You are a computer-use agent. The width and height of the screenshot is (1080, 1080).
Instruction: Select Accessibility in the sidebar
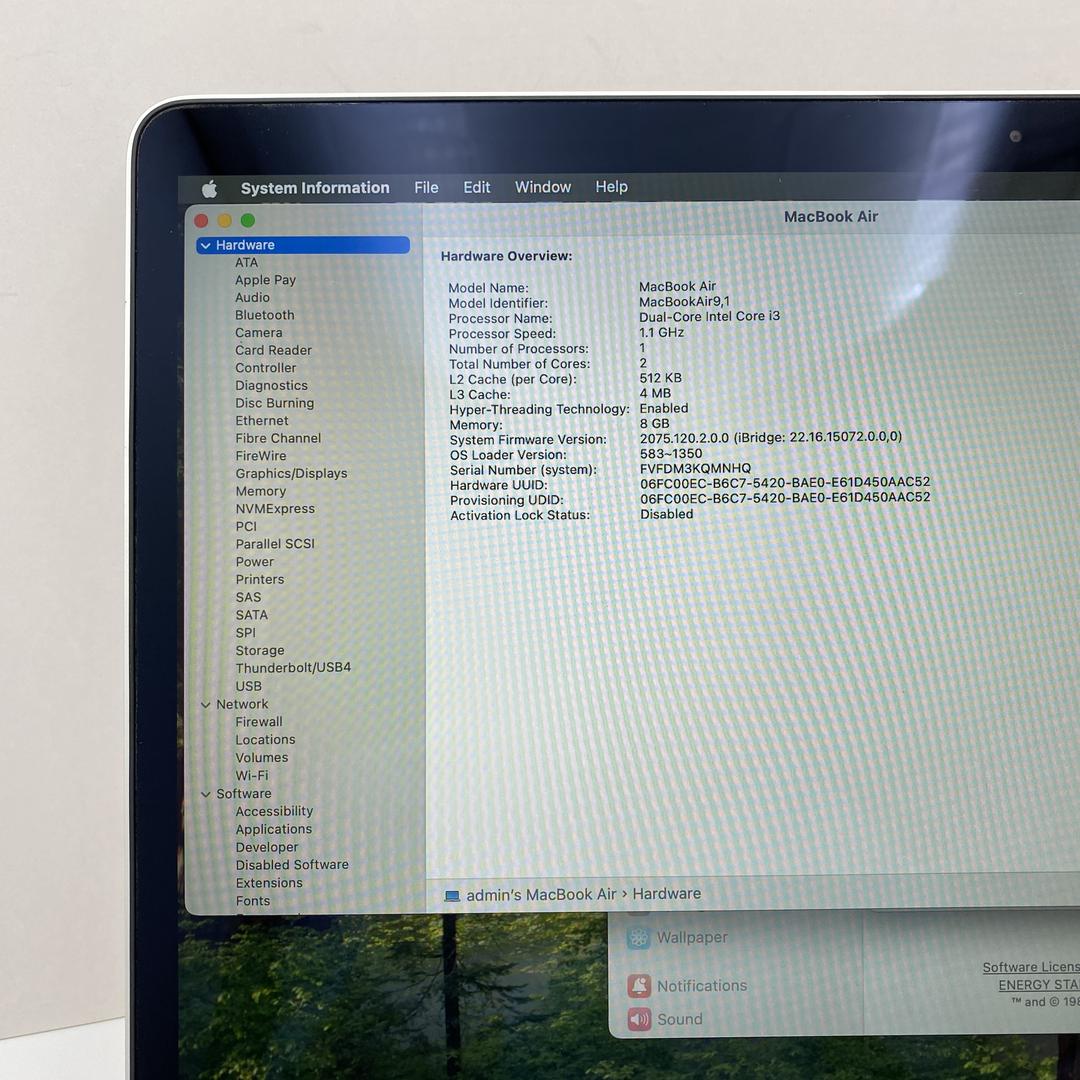(274, 811)
